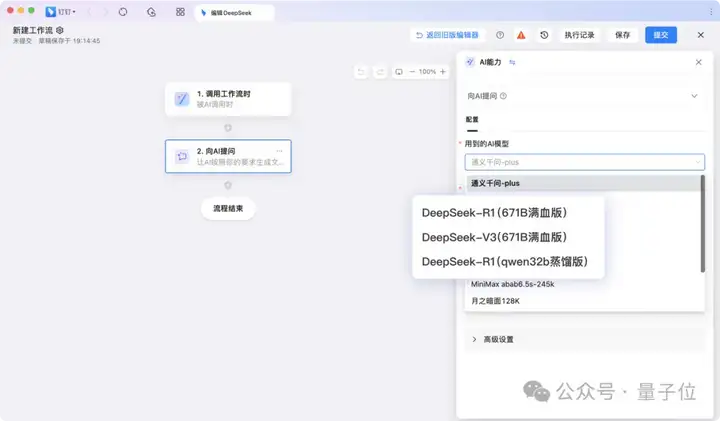Click the blue 提交 submit button
This screenshot has width=720, height=421.
click(661, 35)
